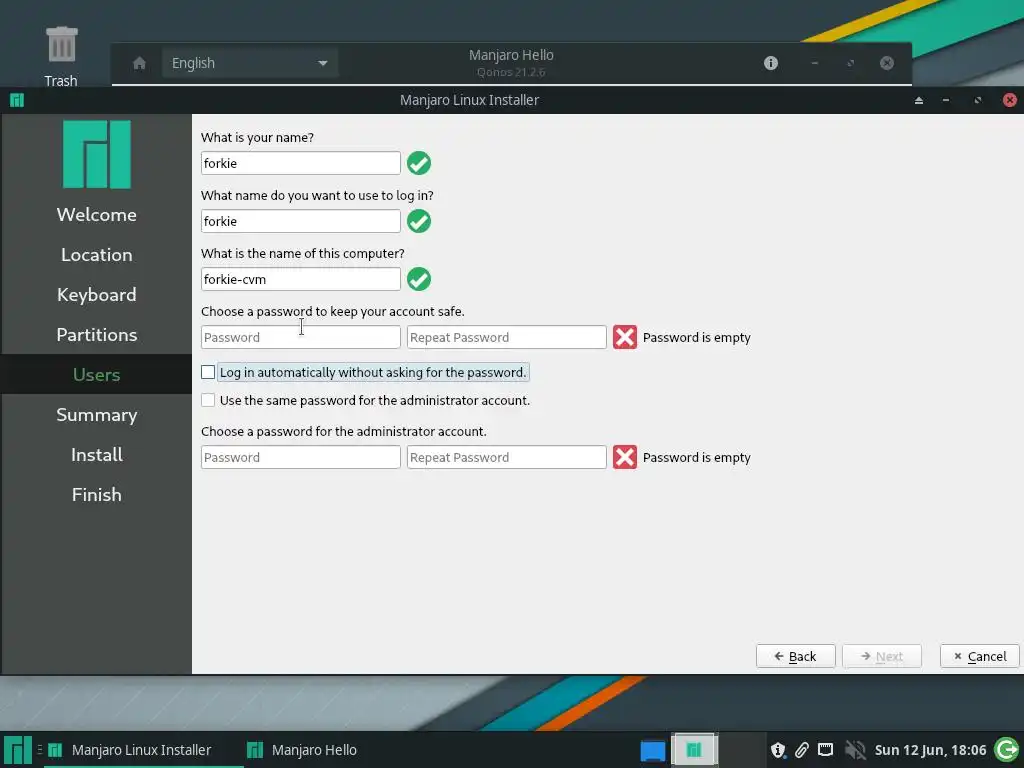Click the green Manjaro tray icon in taskbar
The image size is (1024, 768).
coord(694,750)
